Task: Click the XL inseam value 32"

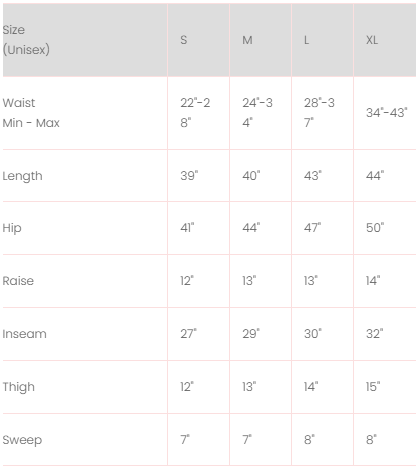Action: (375, 334)
